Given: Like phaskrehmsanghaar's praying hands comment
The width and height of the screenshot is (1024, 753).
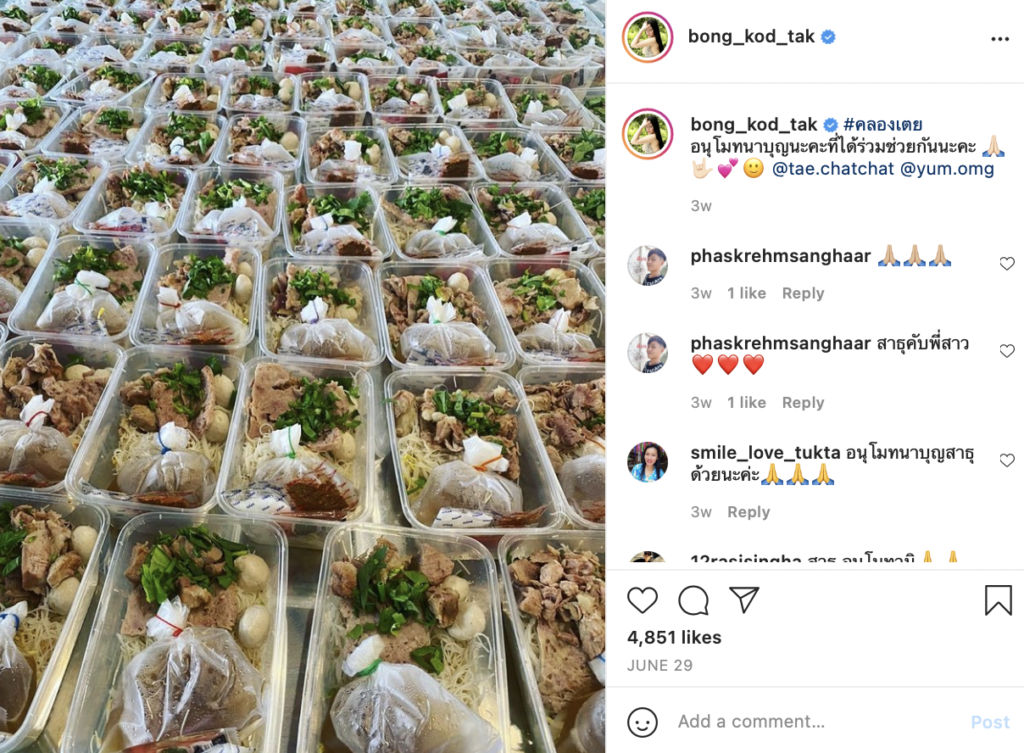Looking at the screenshot, I should [1007, 263].
